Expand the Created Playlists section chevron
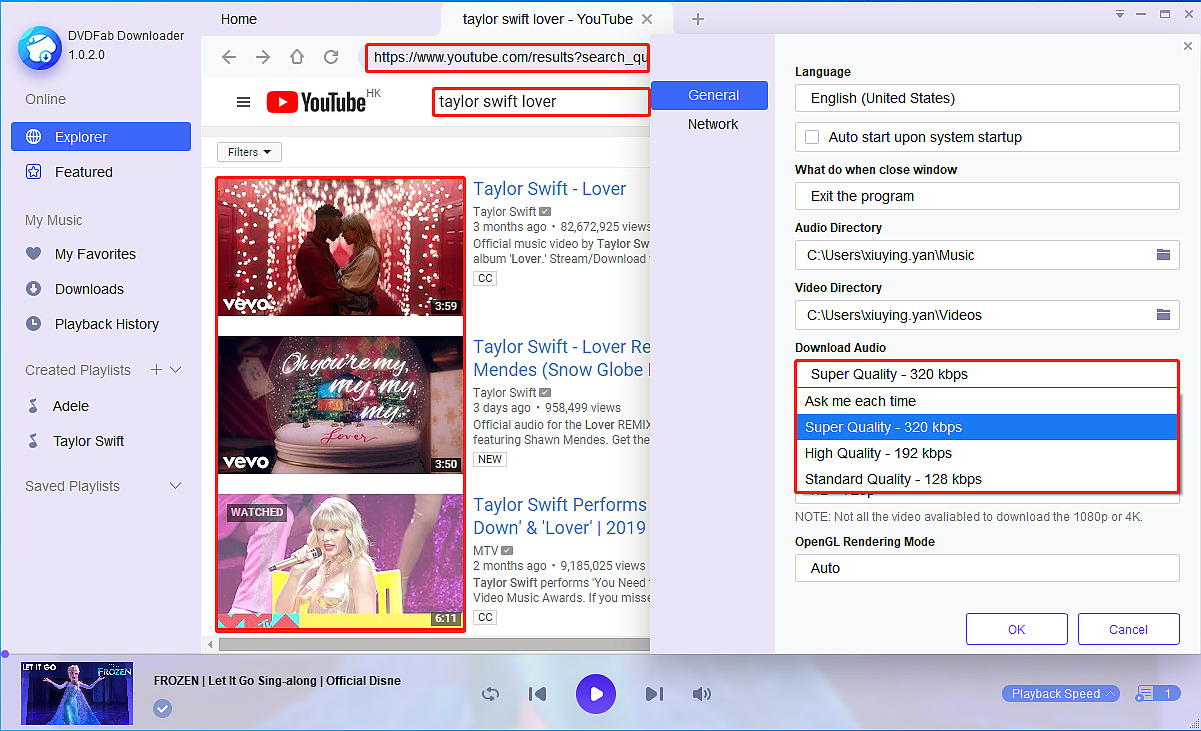 click(177, 370)
